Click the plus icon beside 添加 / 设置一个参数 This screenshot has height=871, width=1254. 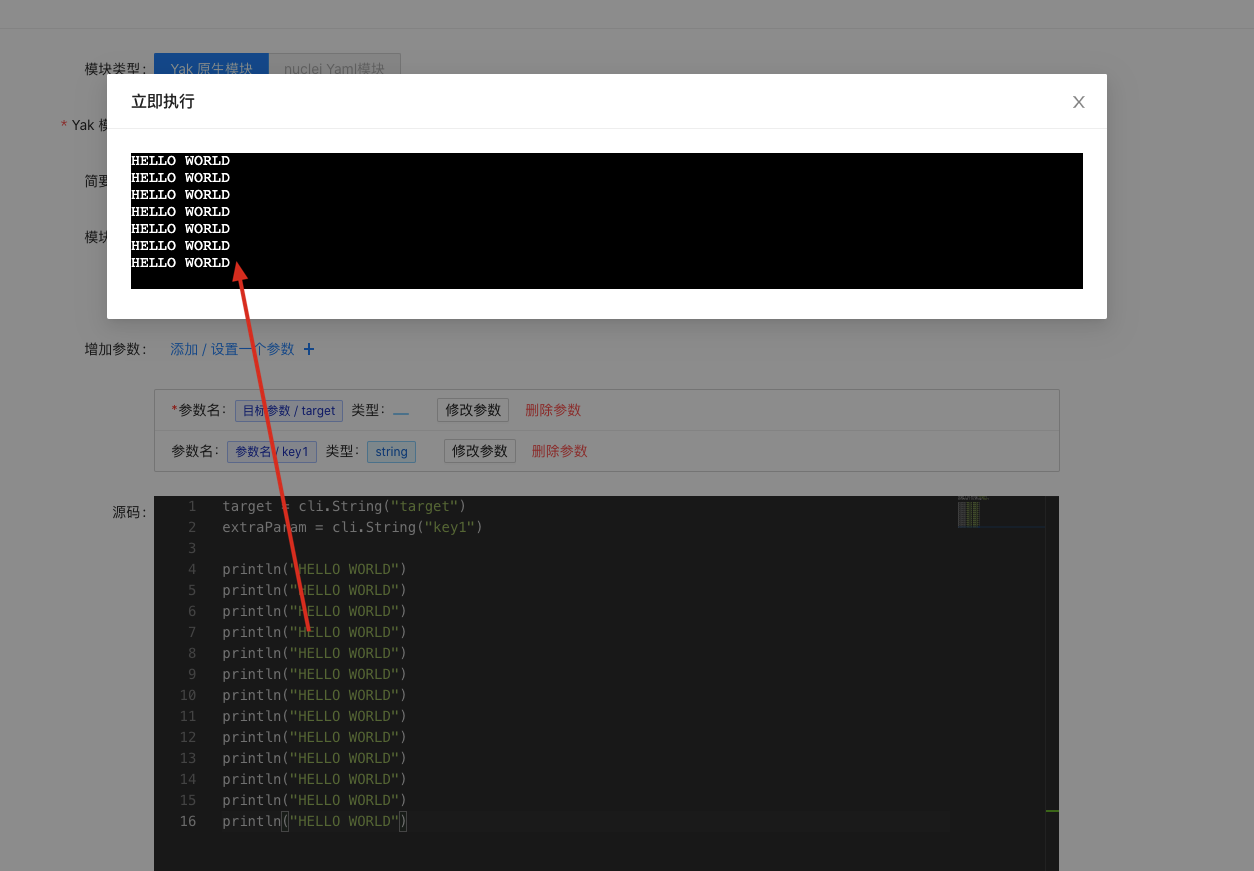[309, 349]
